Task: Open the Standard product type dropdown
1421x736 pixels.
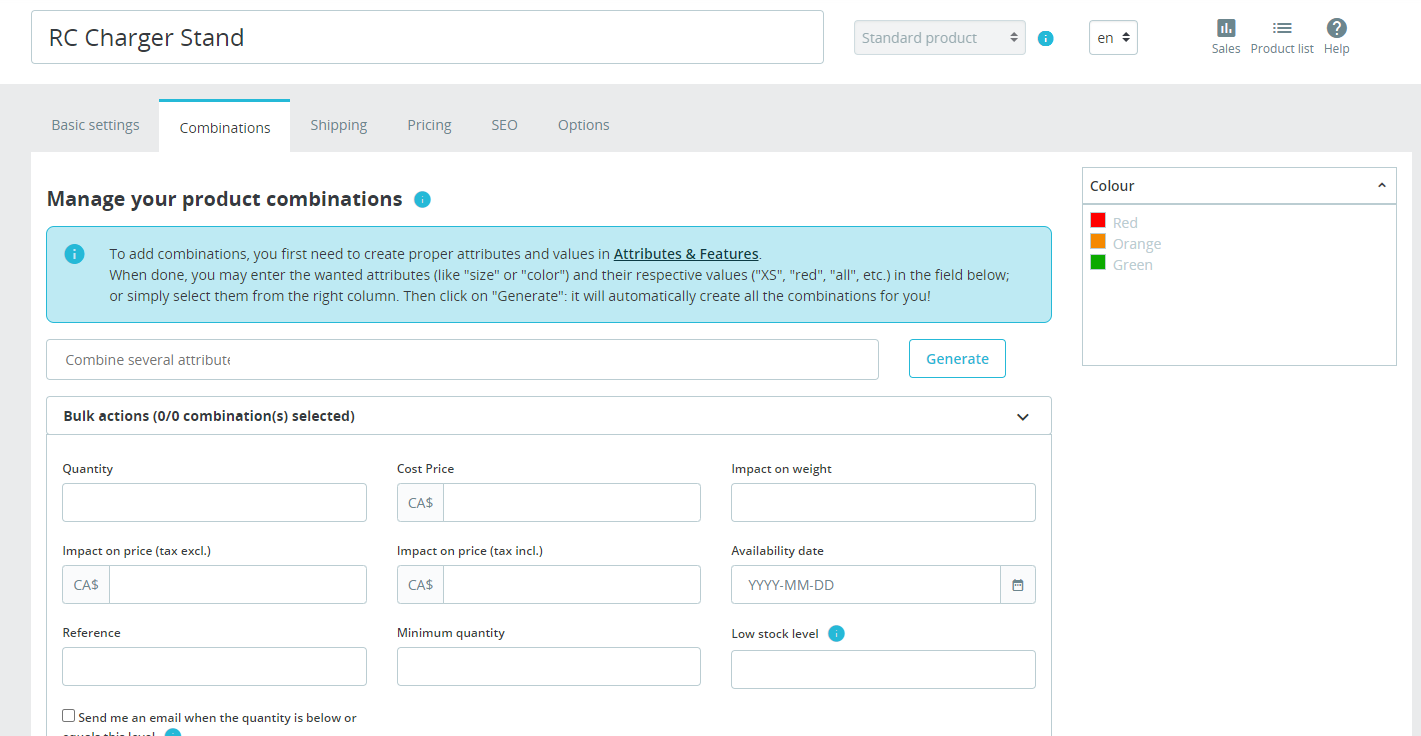Action: (939, 38)
